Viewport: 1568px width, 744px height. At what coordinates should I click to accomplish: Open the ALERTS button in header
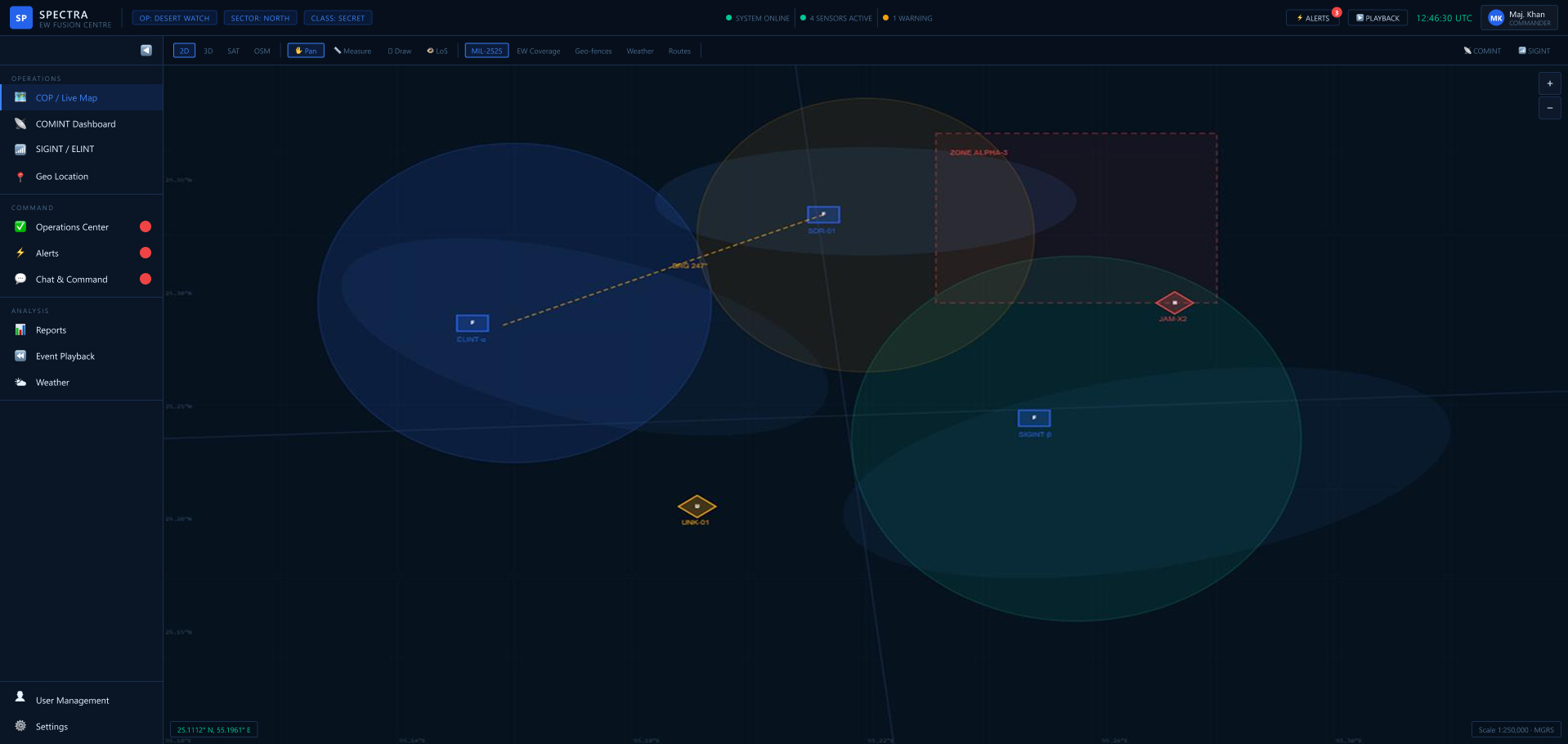[1313, 17]
